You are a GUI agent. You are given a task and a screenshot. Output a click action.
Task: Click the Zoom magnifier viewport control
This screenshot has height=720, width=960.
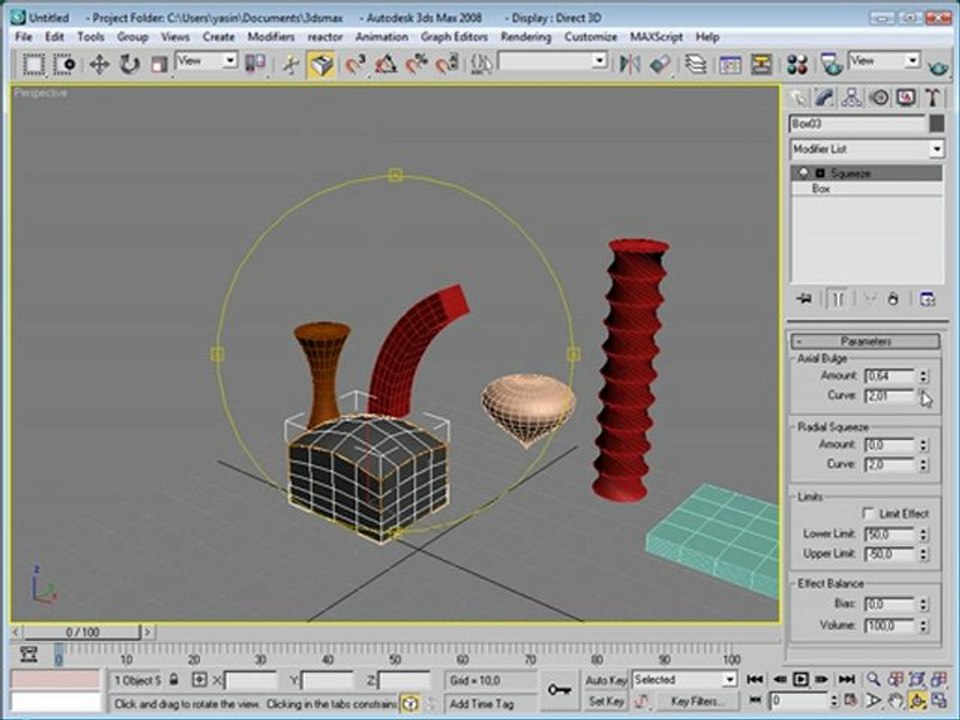[x=874, y=679]
